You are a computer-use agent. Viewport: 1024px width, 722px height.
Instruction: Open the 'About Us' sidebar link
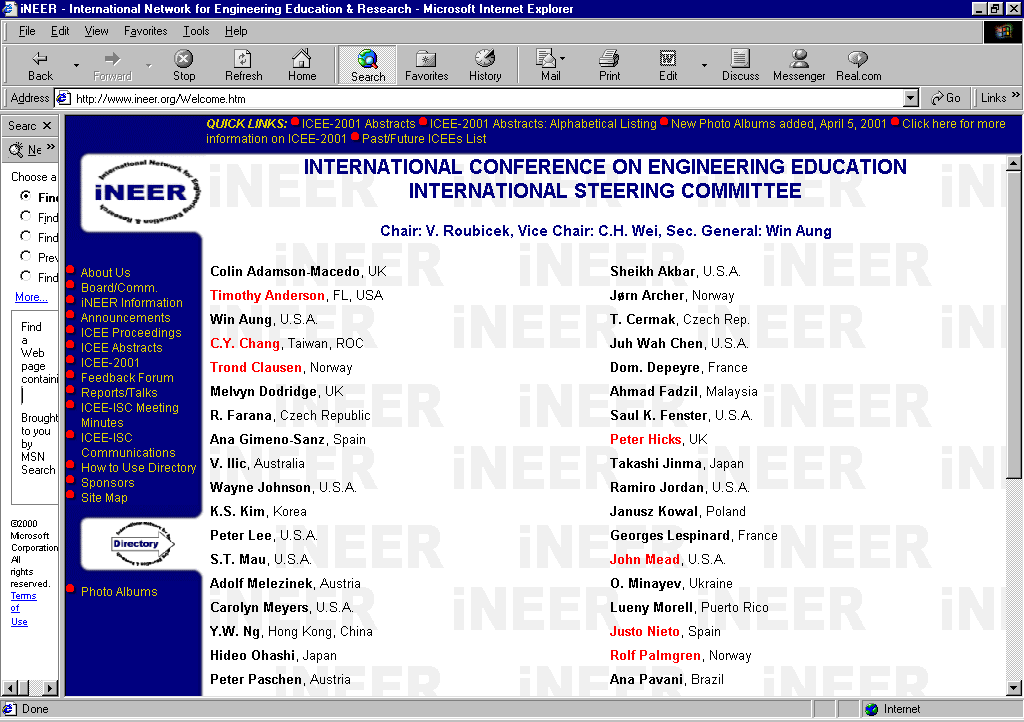[x=106, y=273]
